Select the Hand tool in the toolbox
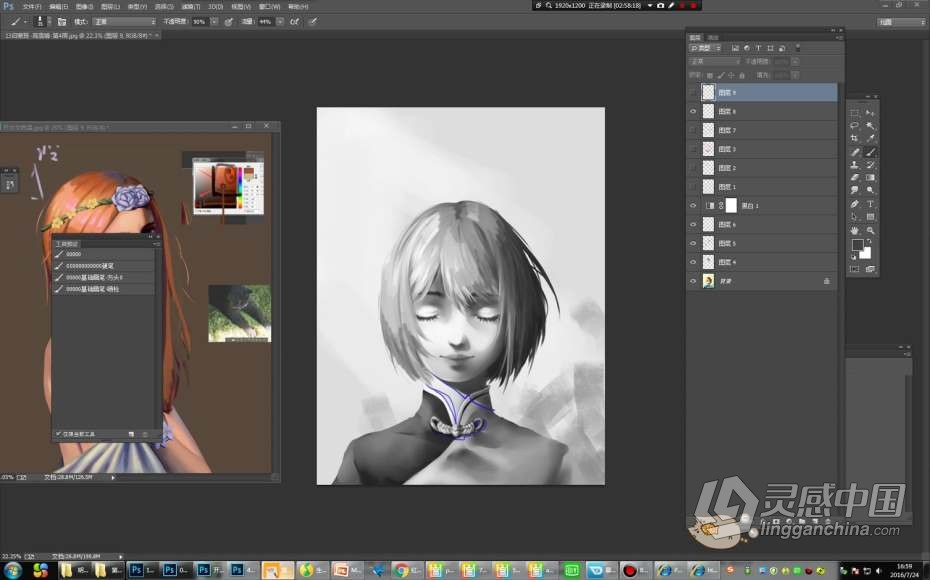The height and width of the screenshot is (580, 930). [x=855, y=230]
